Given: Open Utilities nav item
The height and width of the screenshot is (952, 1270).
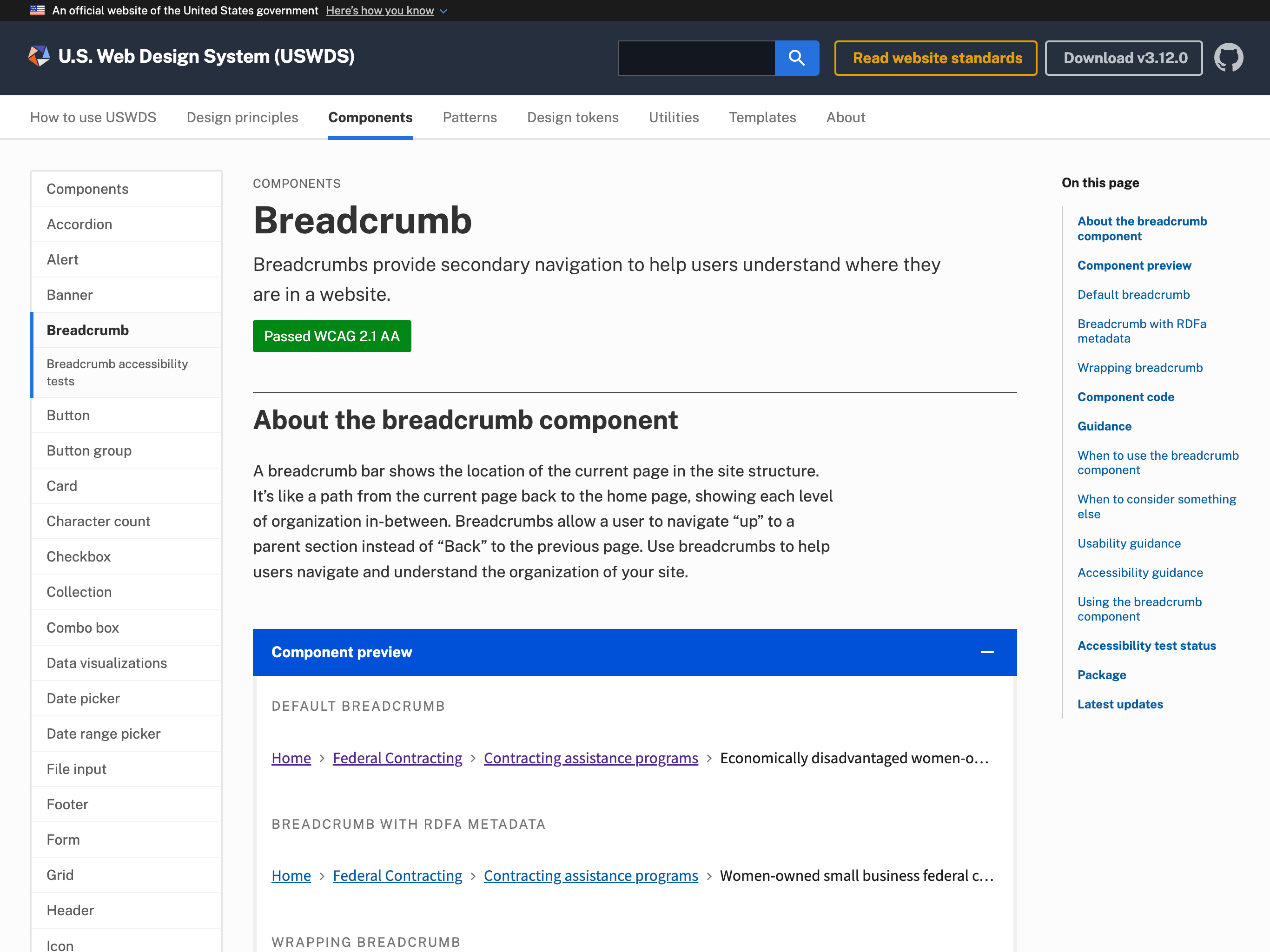Looking at the screenshot, I should (674, 117).
